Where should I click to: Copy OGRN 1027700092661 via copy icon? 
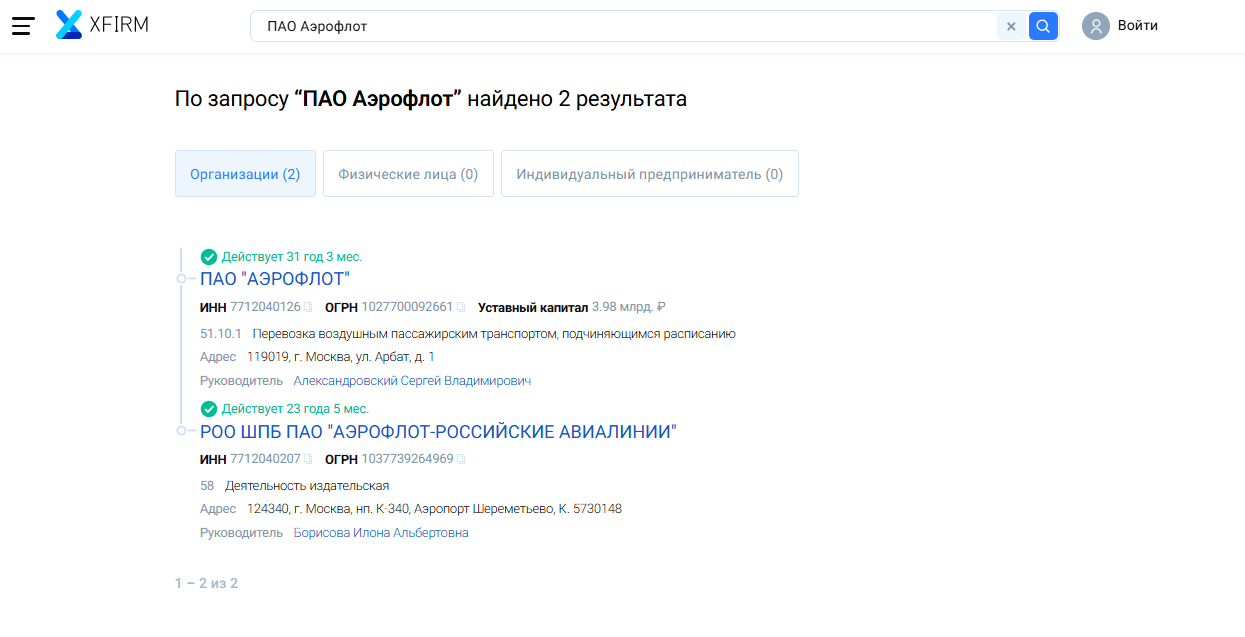(x=461, y=308)
